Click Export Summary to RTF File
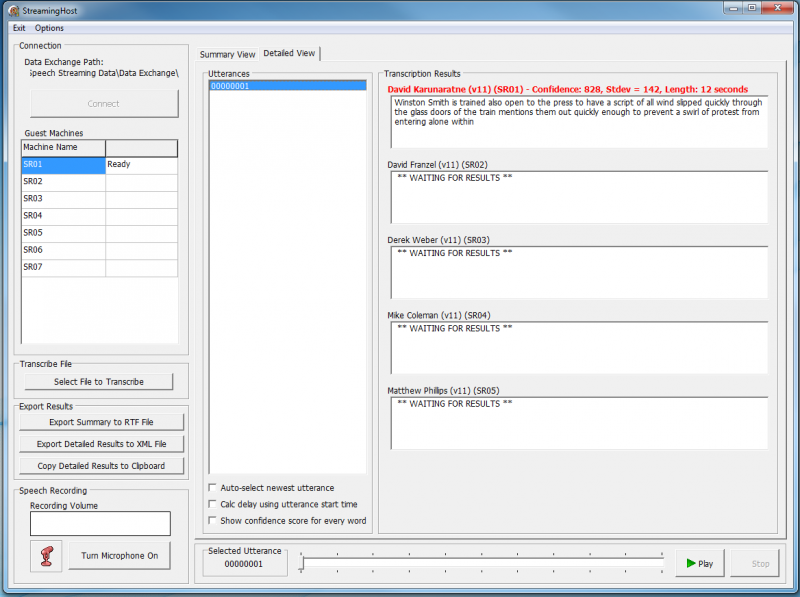800x597 pixels. [x=101, y=422]
